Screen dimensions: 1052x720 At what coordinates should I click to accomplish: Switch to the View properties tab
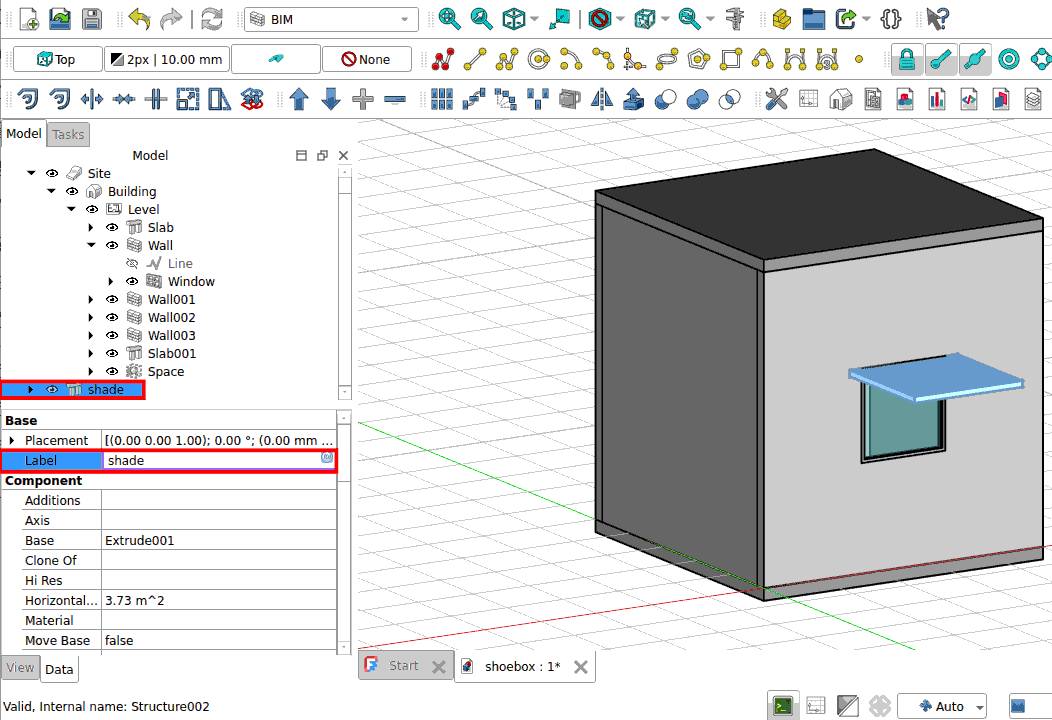[x=20, y=668]
